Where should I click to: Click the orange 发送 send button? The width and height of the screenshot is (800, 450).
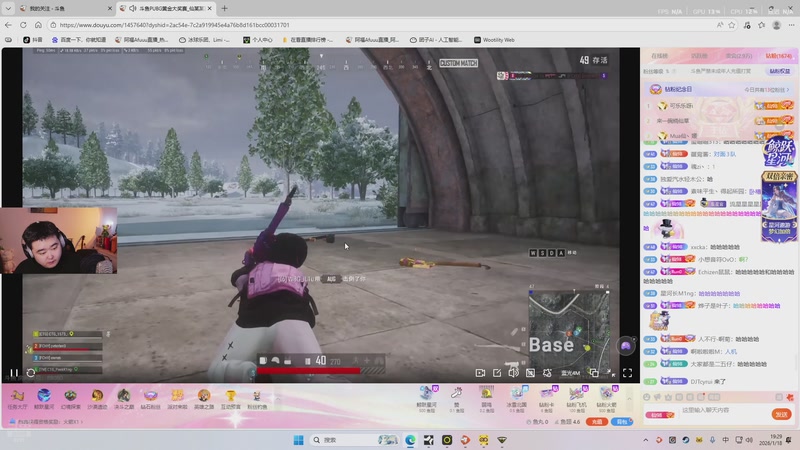(x=782, y=414)
